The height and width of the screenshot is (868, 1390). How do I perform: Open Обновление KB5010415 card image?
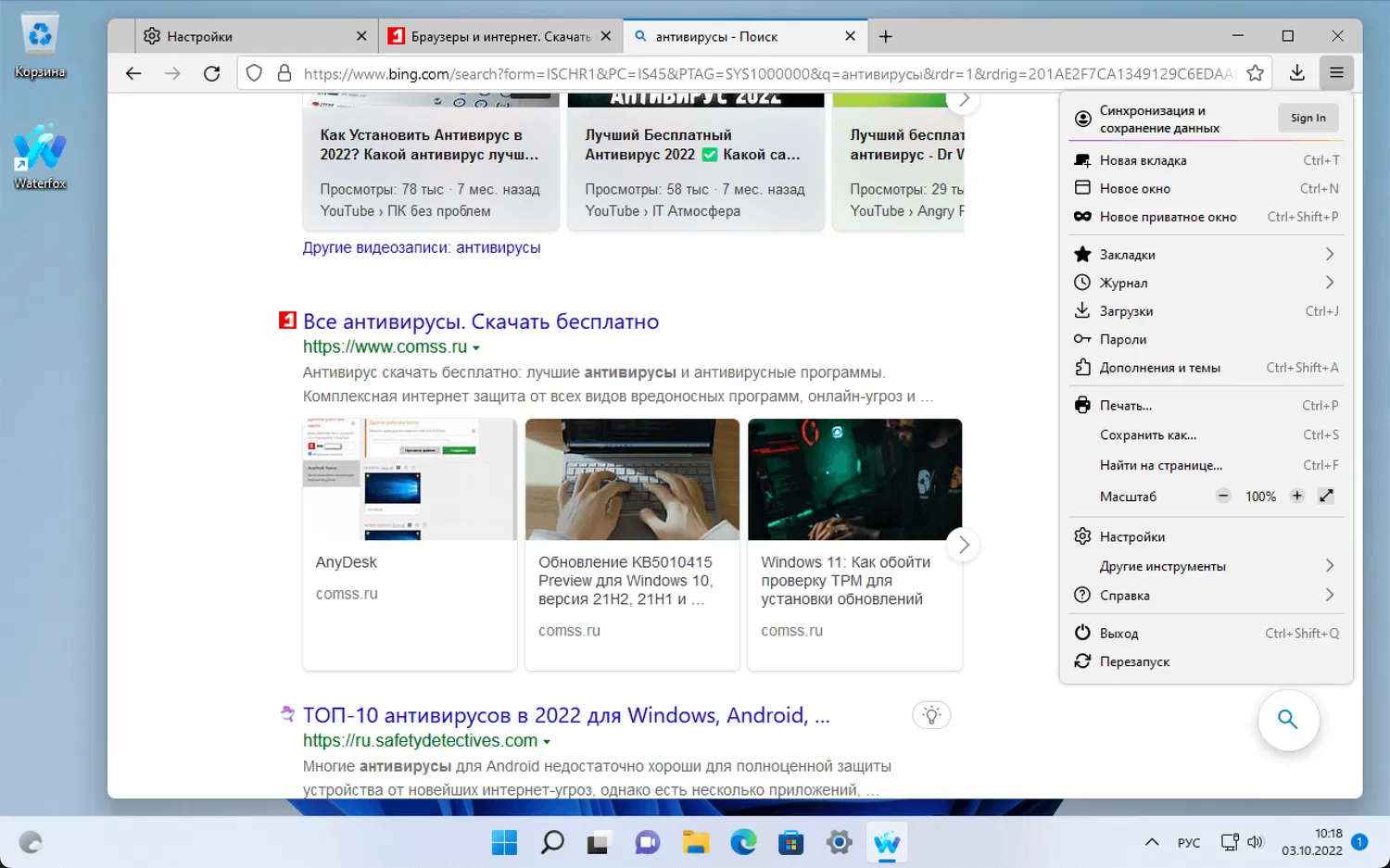pos(632,479)
